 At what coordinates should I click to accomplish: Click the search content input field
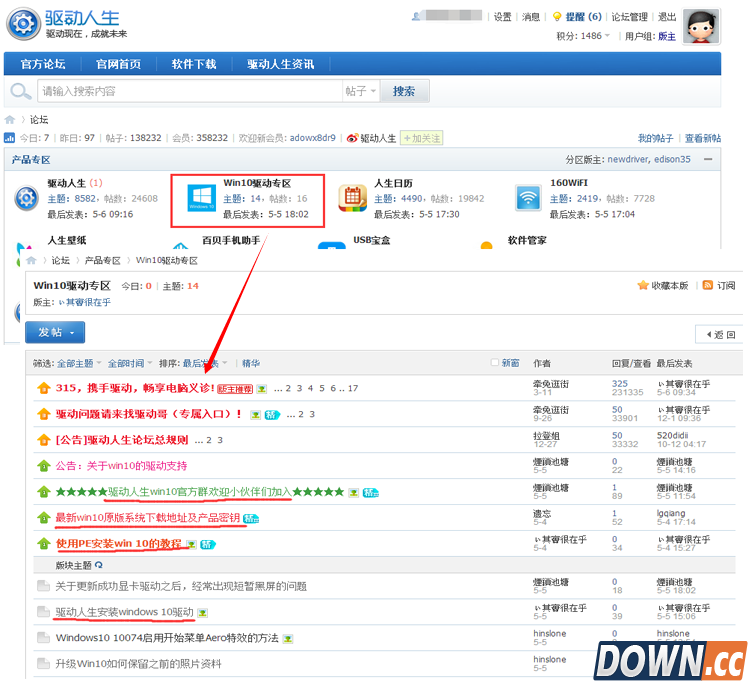tap(190, 91)
